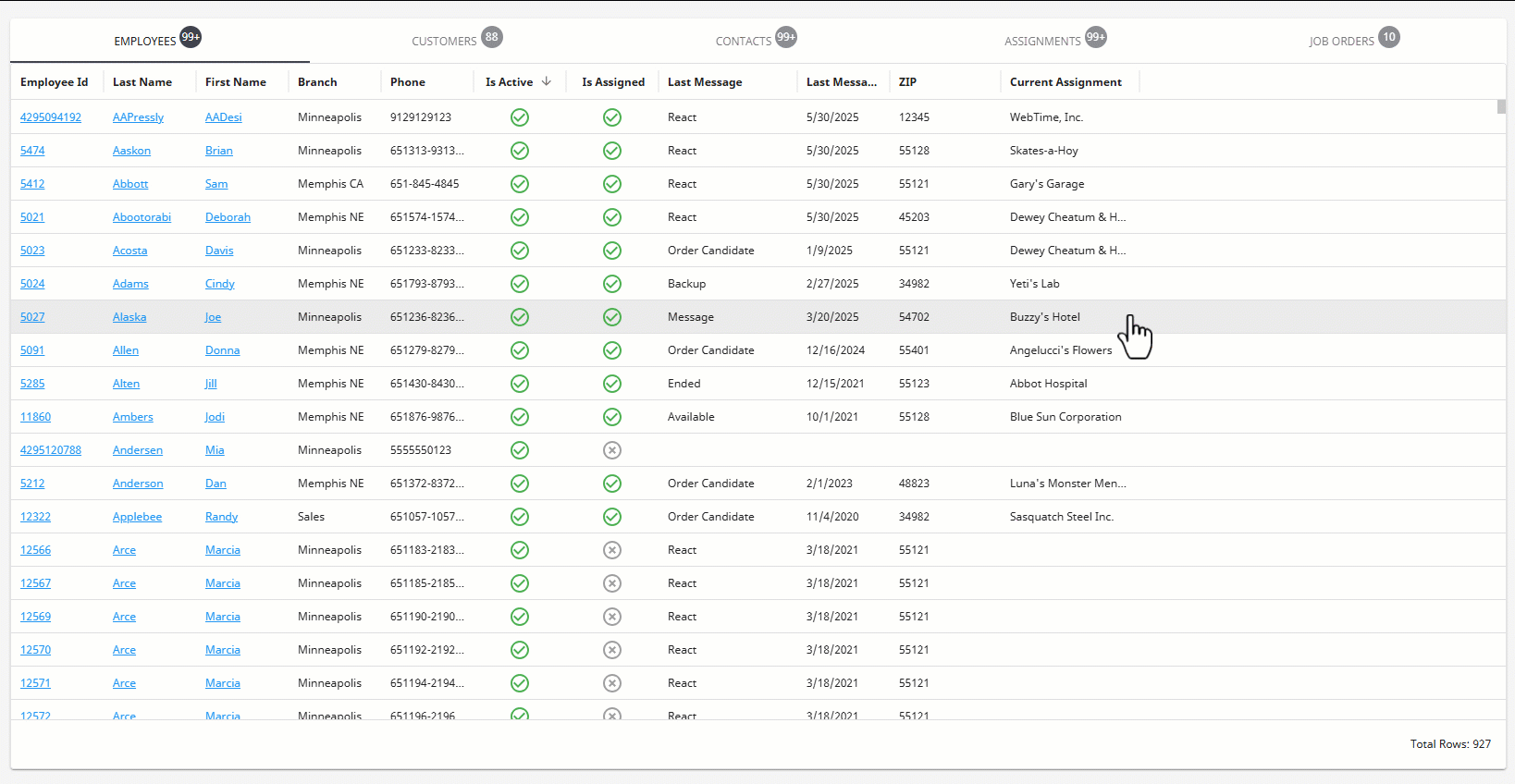Click Is Assigned checkmark in Alaska row

click(x=612, y=317)
